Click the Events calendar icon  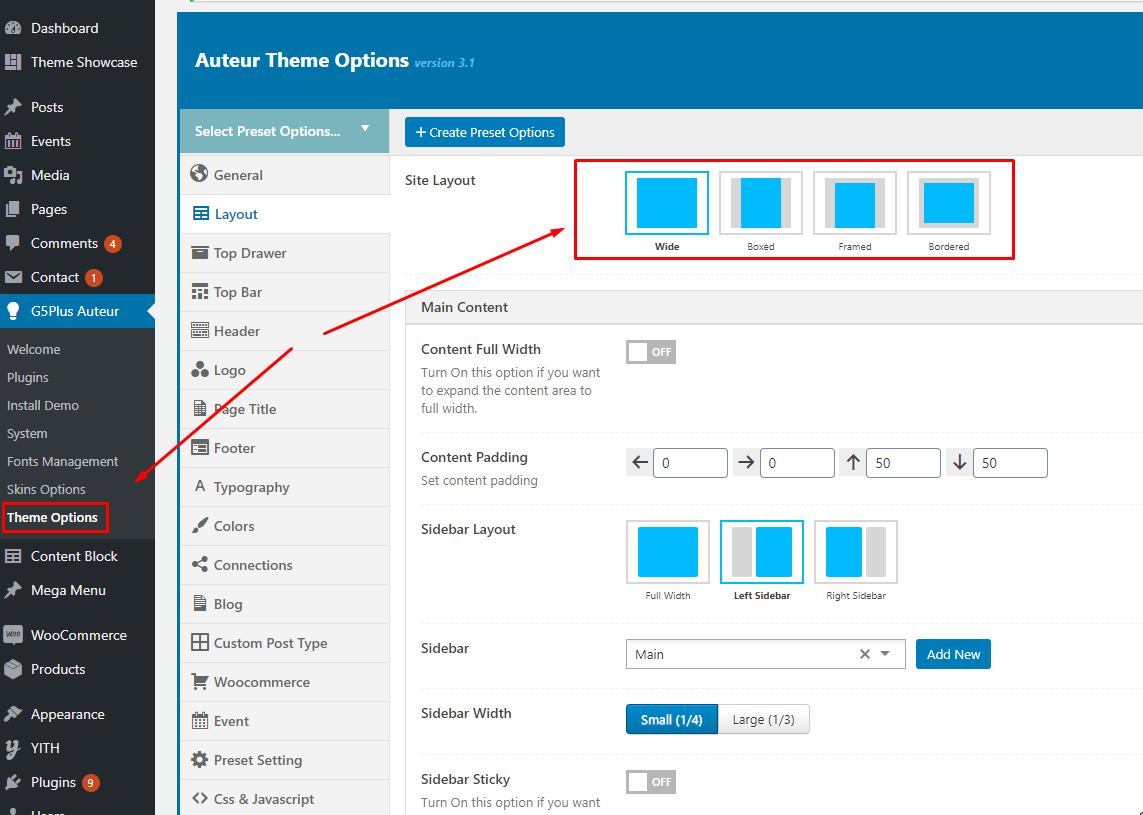tap(12, 141)
